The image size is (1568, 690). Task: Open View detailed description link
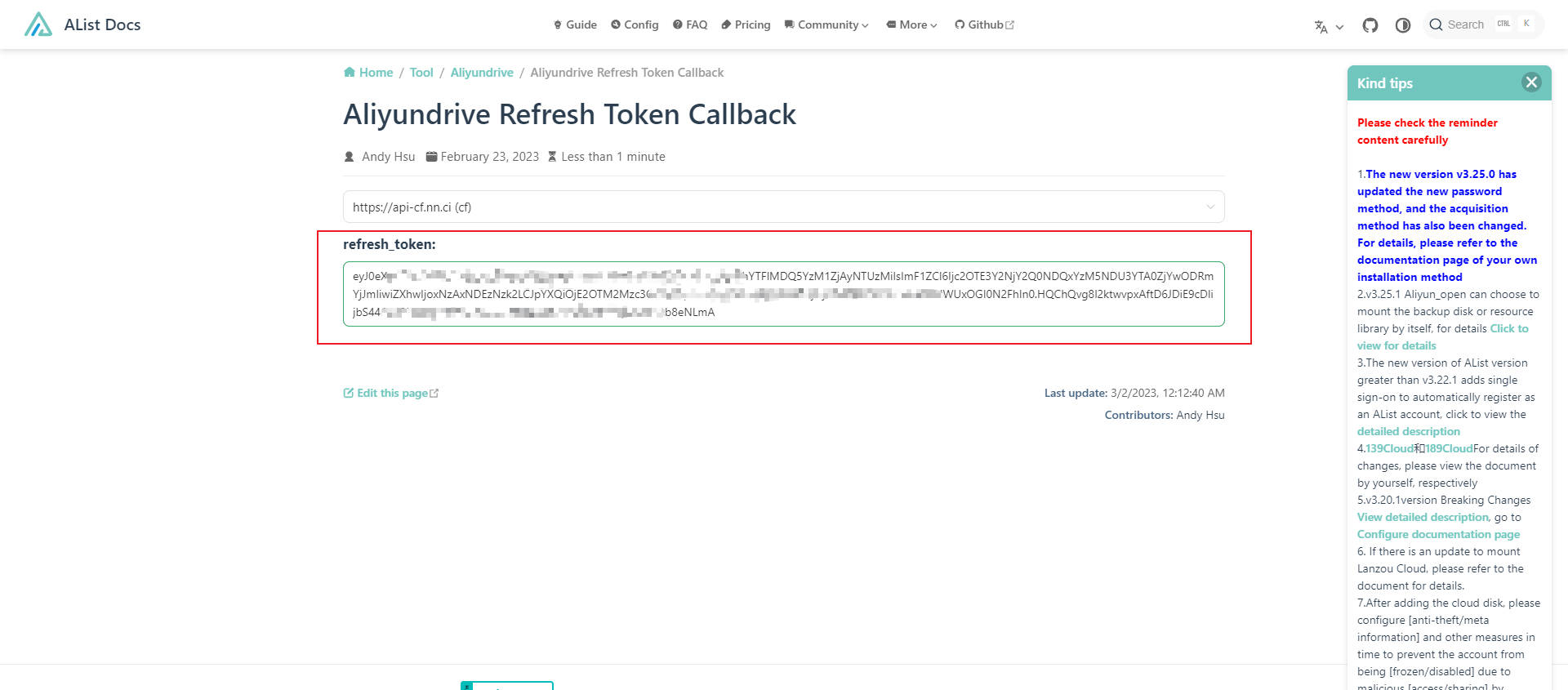[x=1423, y=517]
